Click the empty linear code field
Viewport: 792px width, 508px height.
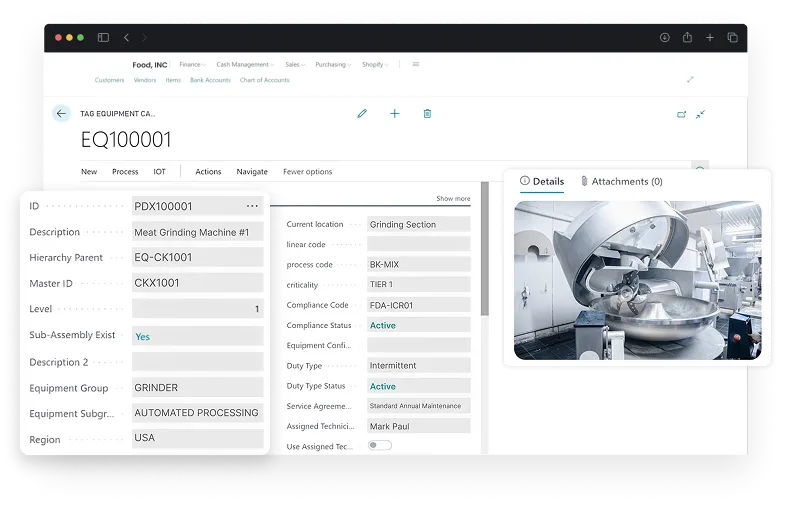click(419, 244)
